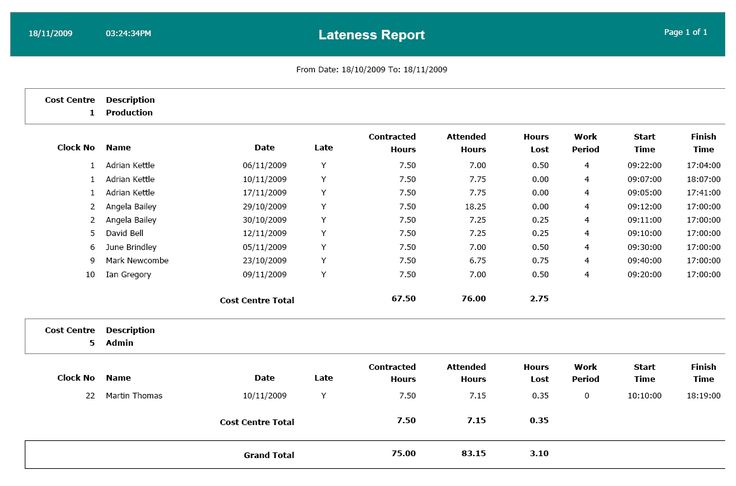Image resolution: width=736 pixels, height=486 pixels.
Task: Click the From Date range text
Action: (371, 70)
